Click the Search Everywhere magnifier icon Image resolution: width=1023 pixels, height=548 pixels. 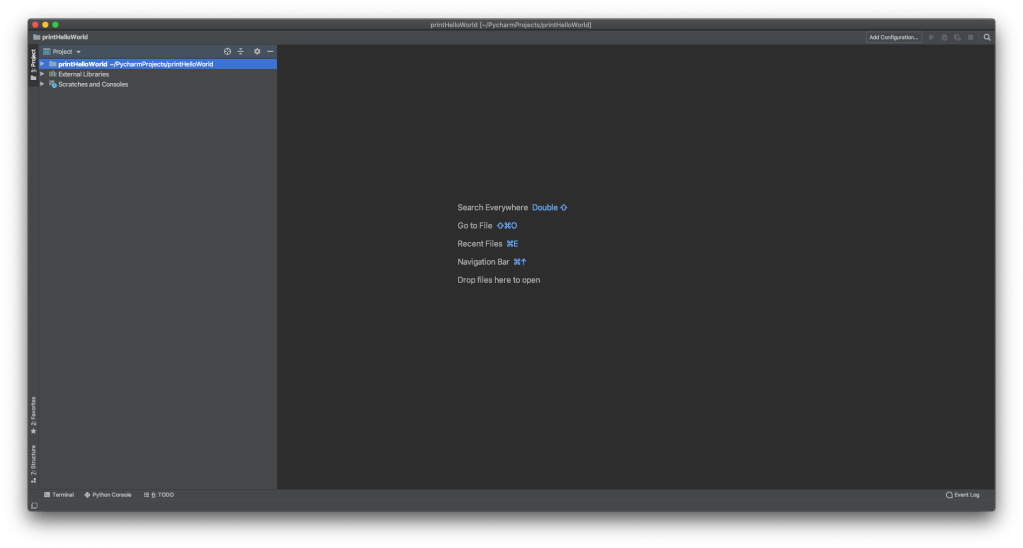pos(987,37)
